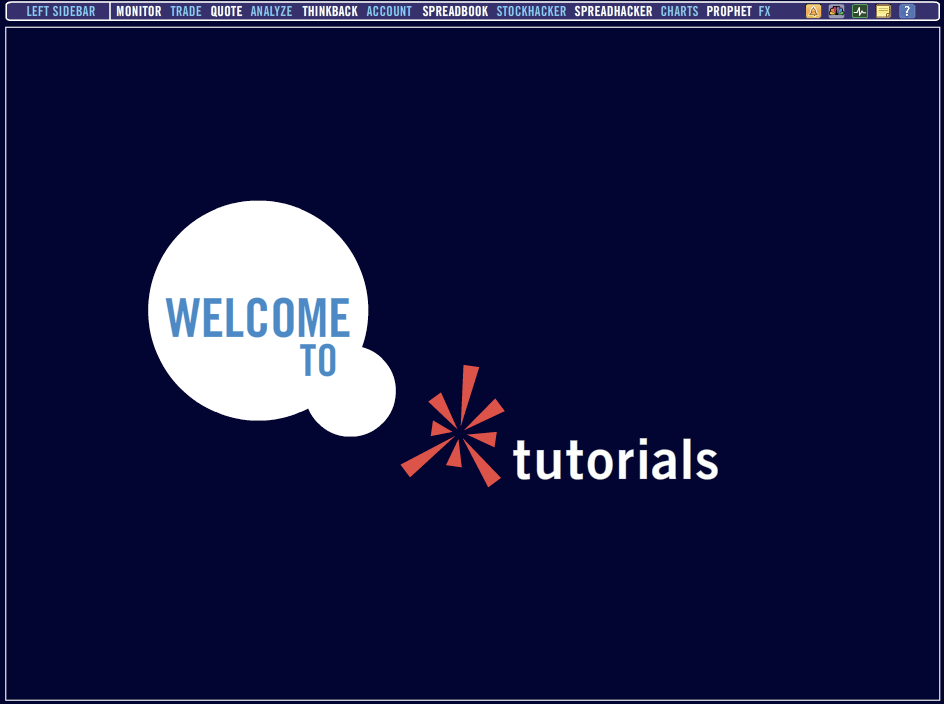944x704 pixels.
Task: Select the PROPHET tab
Action: coord(729,11)
